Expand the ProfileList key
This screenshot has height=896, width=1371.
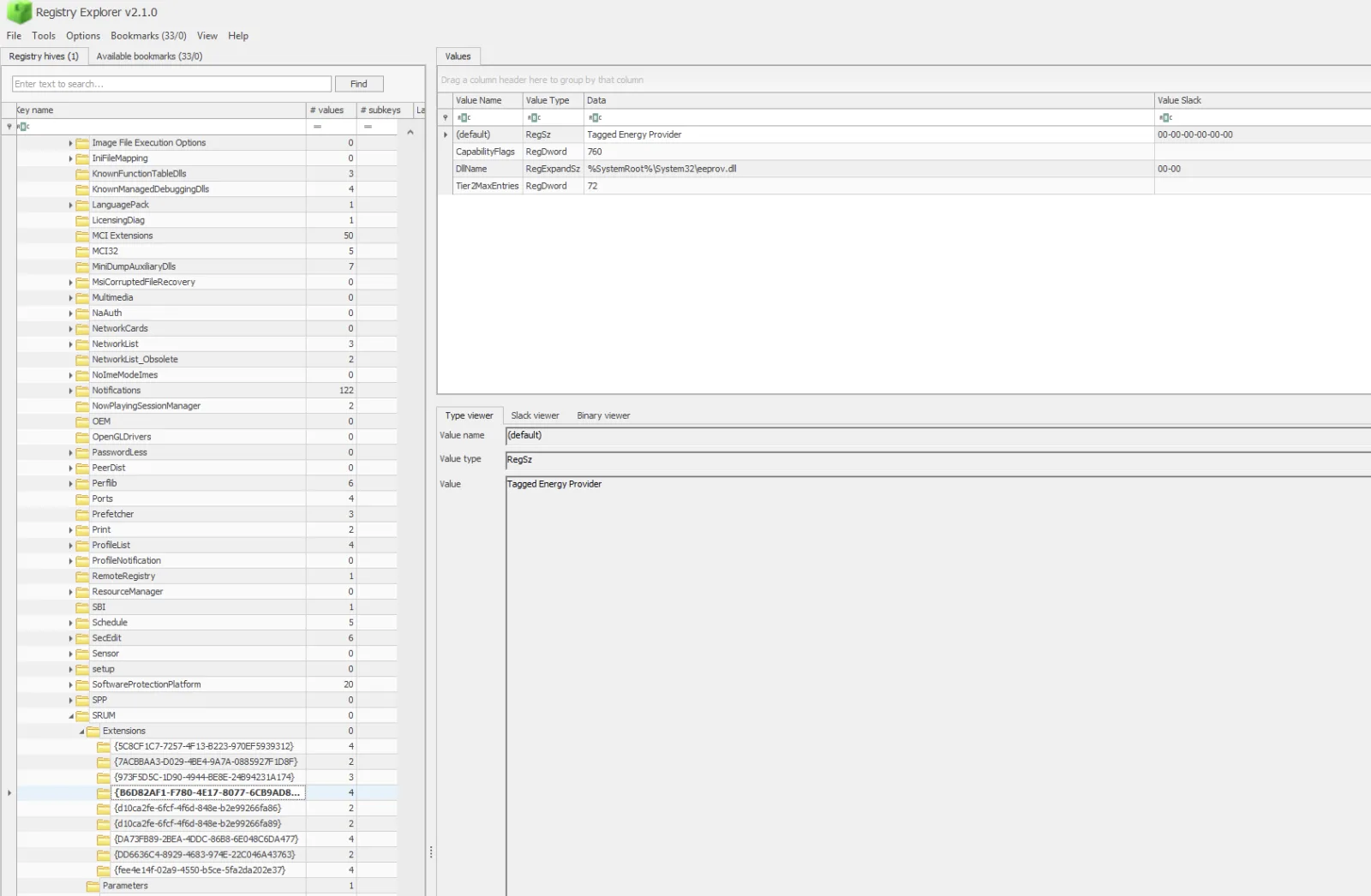(x=70, y=545)
